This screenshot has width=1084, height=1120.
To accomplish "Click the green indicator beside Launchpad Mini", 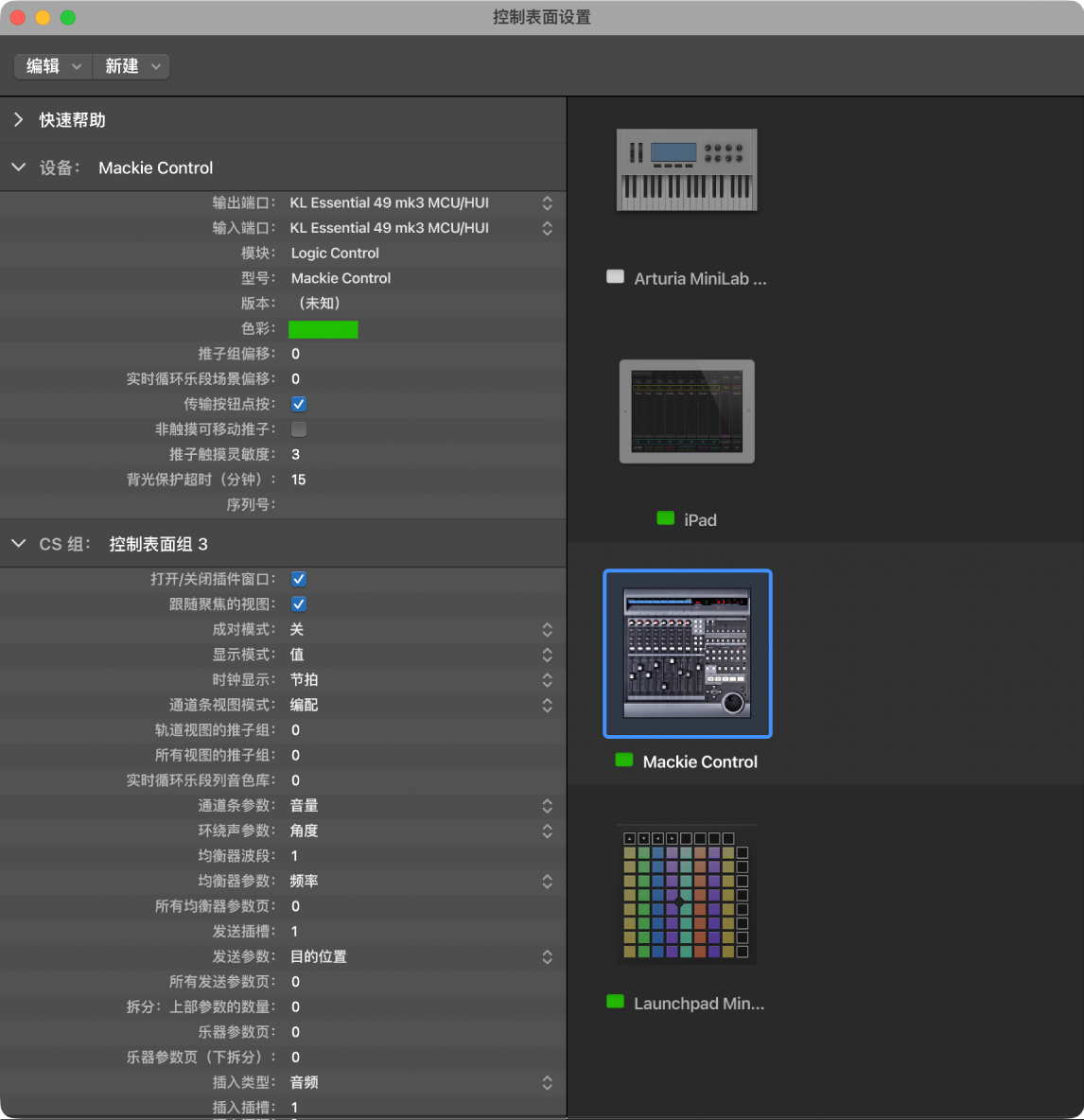I will tap(615, 1002).
